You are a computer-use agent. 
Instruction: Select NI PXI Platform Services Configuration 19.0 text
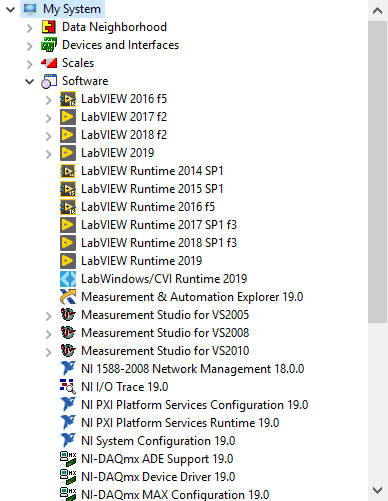[195, 405]
